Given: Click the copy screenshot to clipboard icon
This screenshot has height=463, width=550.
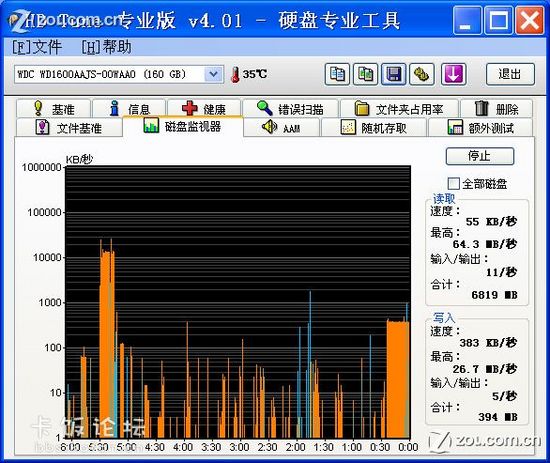Looking at the screenshot, I should [365, 74].
